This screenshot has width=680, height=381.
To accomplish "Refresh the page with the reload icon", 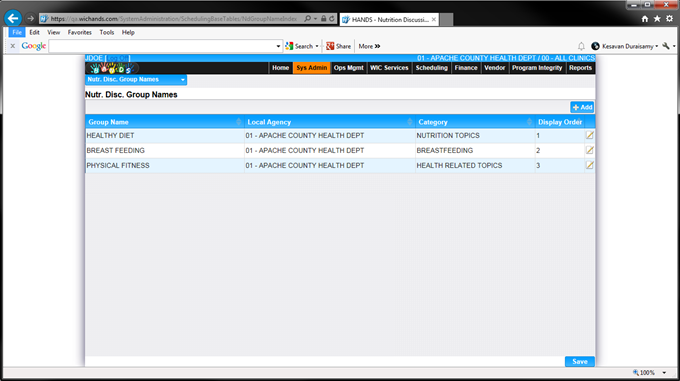I will [332, 19].
